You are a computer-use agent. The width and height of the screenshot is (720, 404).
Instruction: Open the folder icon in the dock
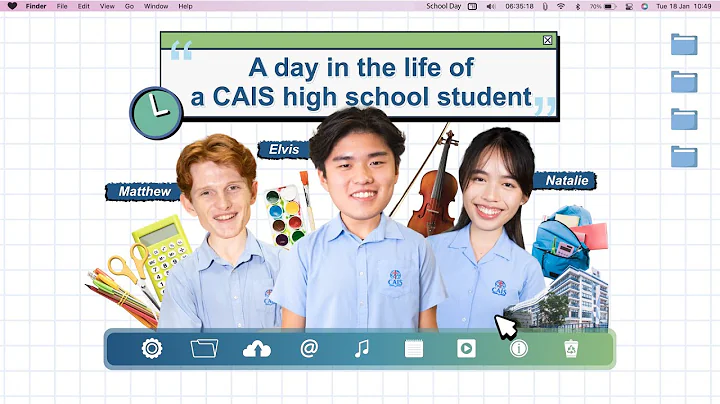click(x=204, y=348)
